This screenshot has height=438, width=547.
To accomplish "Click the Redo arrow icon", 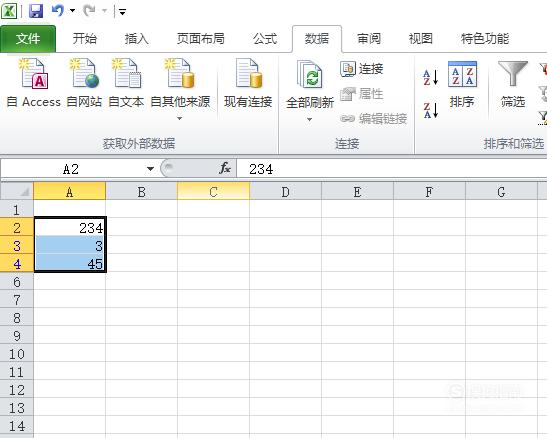I will pyautogui.click(x=89, y=11).
